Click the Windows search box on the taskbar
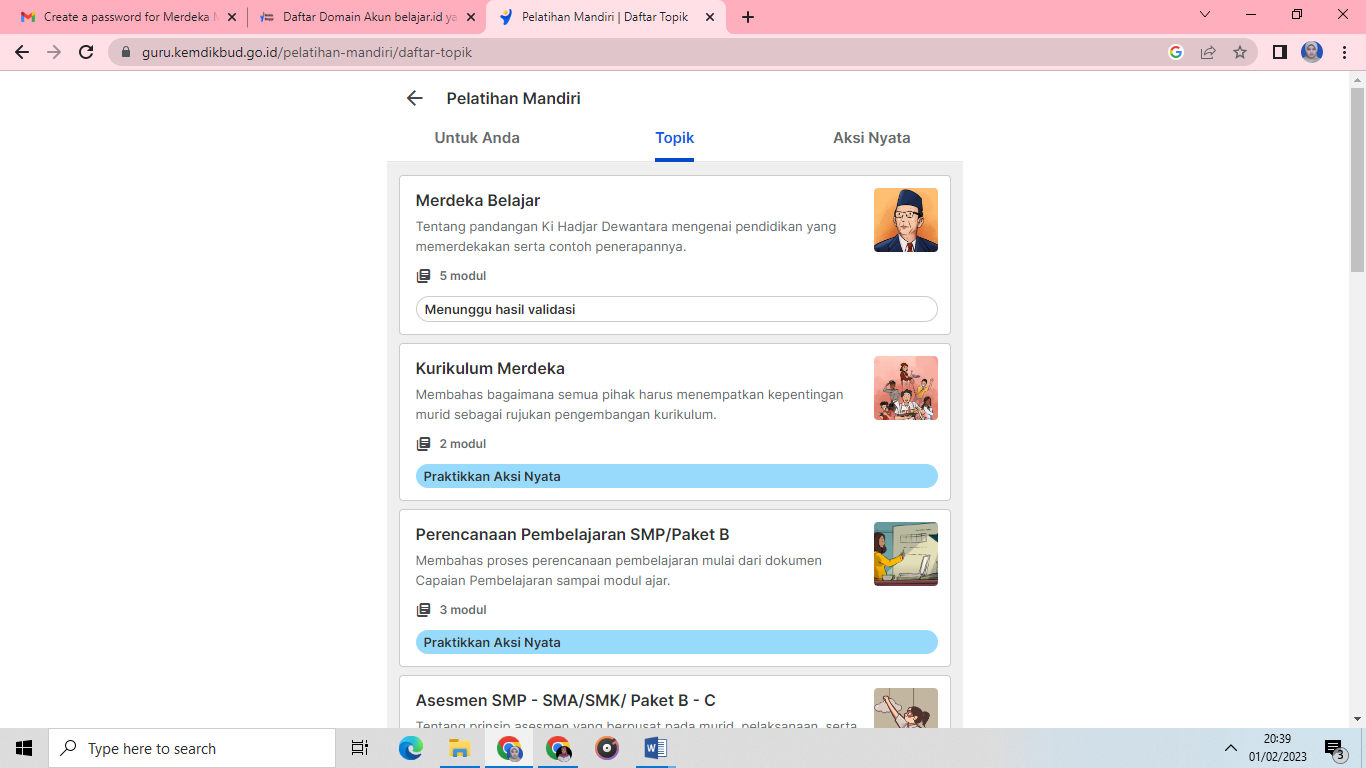 pyautogui.click(x=192, y=748)
